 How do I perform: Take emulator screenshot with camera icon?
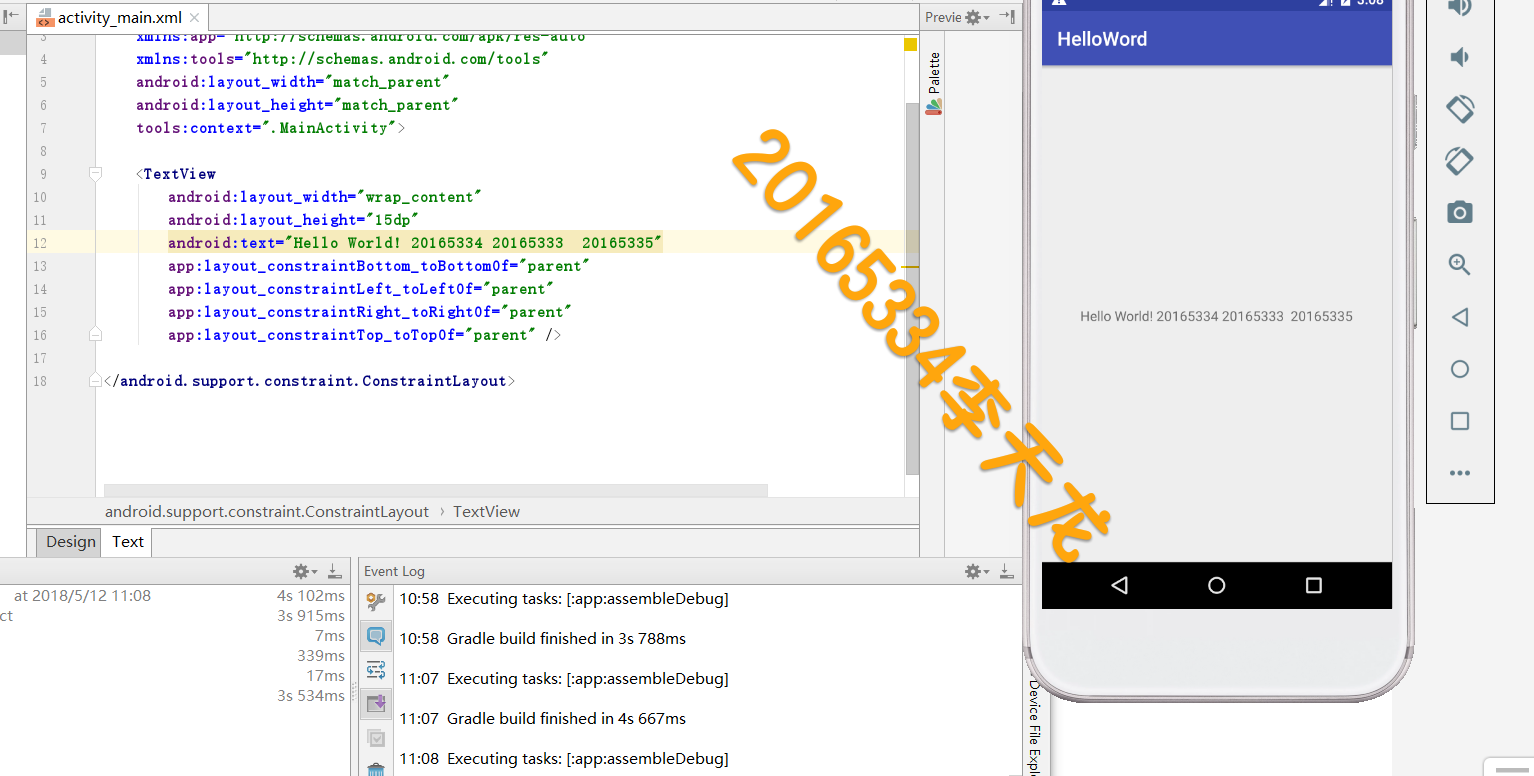pyautogui.click(x=1460, y=212)
